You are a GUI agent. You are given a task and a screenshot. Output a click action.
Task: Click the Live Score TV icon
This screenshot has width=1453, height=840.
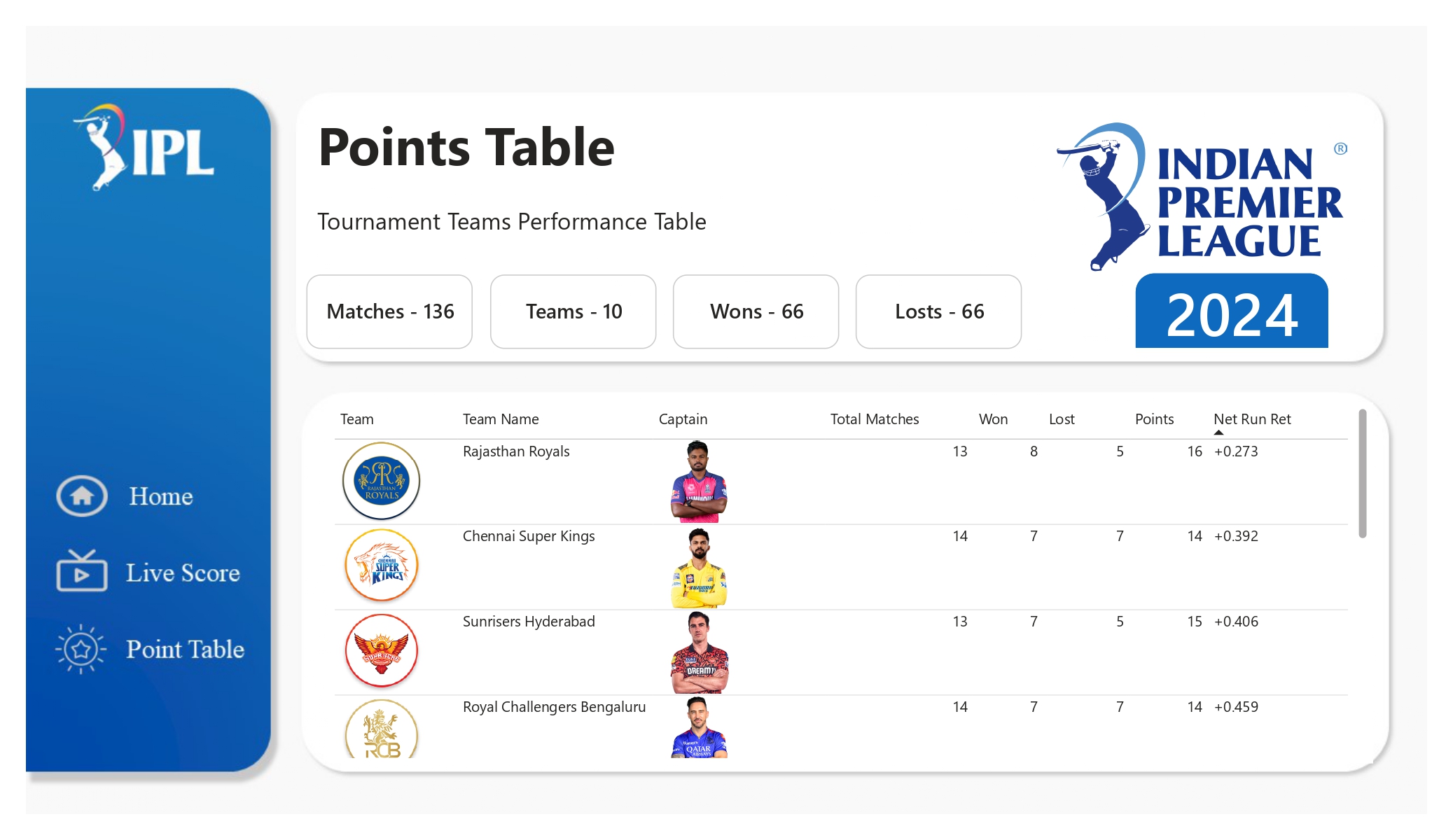(x=82, y=571)
